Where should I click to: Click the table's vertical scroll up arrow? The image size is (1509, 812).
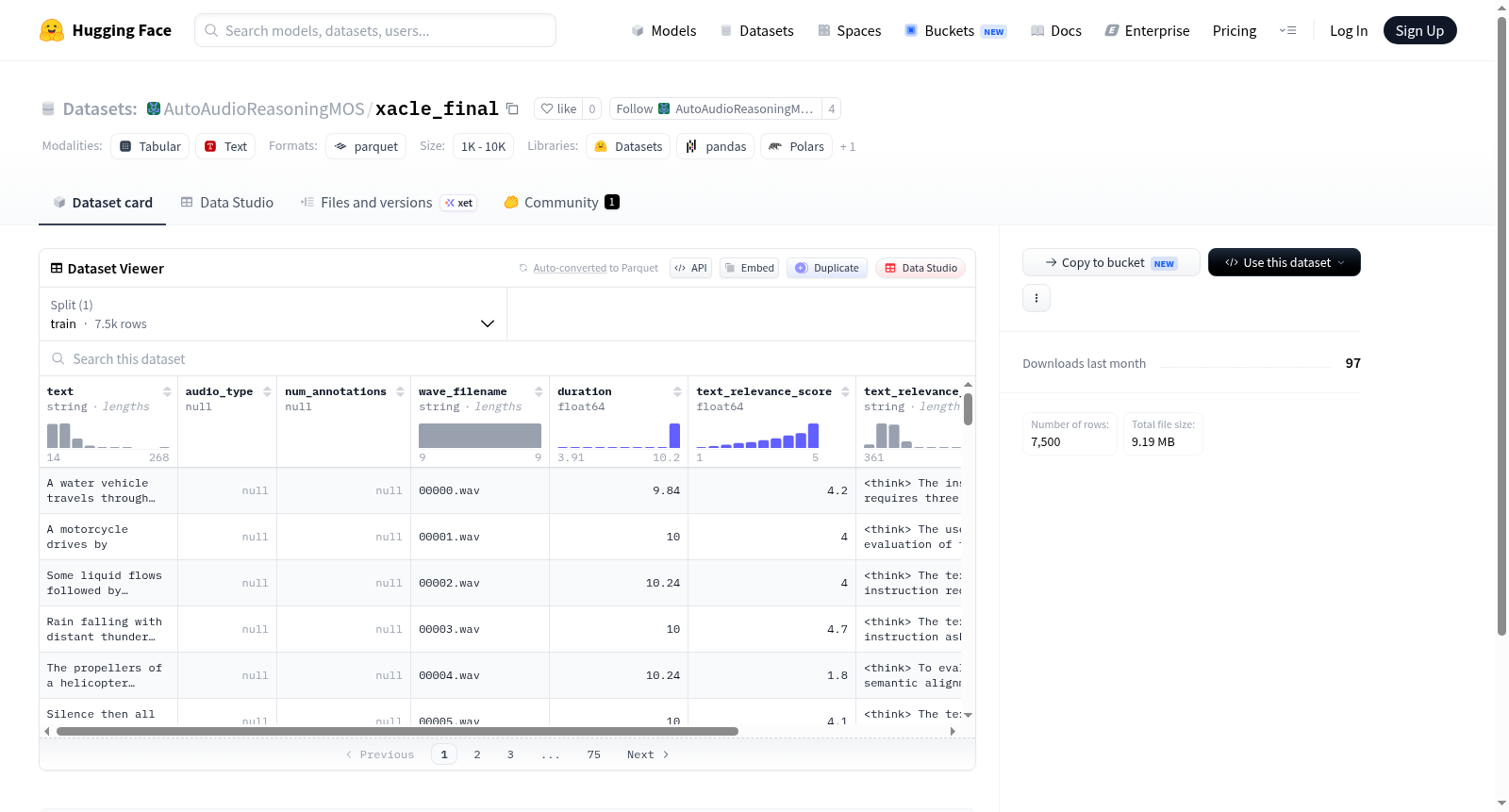tap(968, 385)
